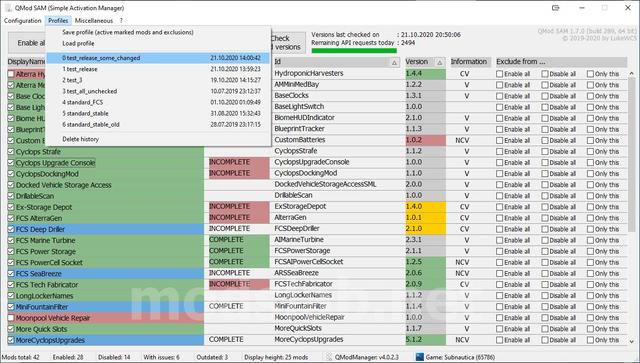The width and height of the screenshot is (640, 363).
Task: Click the sort arrow on the Version column
Action: (440, 62)
